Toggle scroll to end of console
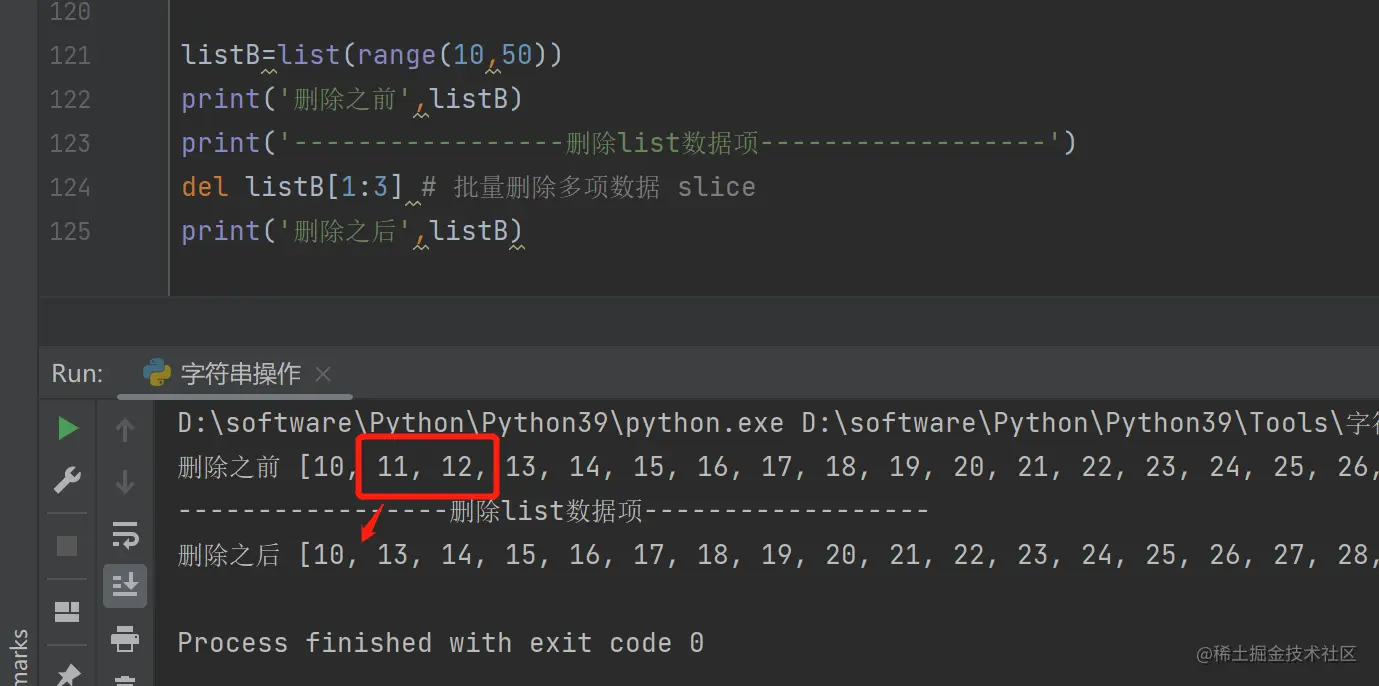This screenshot has width=1379, height=686. point(125,585)
